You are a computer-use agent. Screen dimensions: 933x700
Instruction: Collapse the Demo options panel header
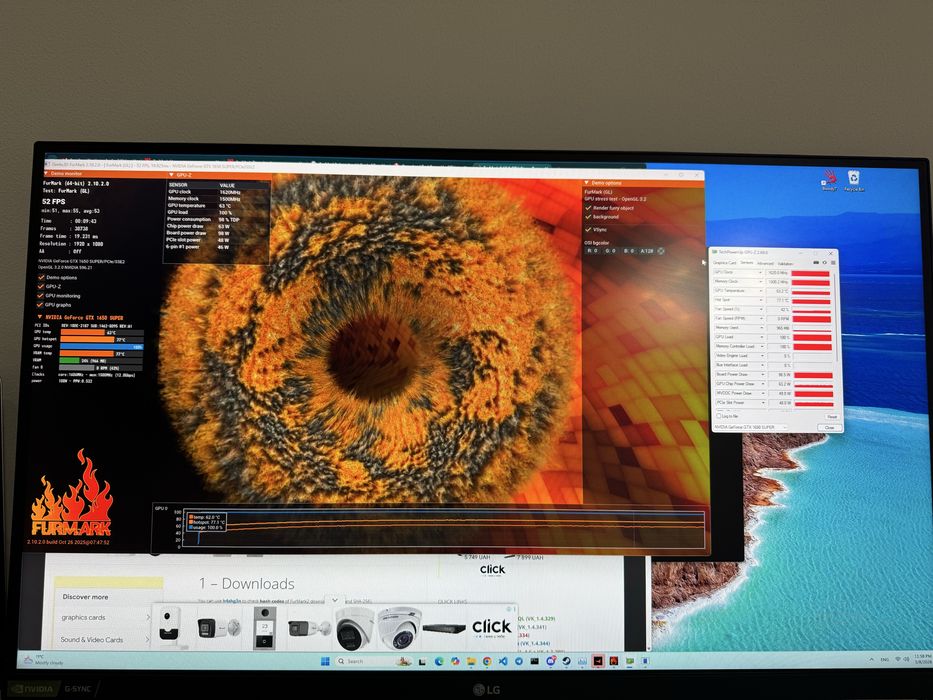tap(587, 183)
